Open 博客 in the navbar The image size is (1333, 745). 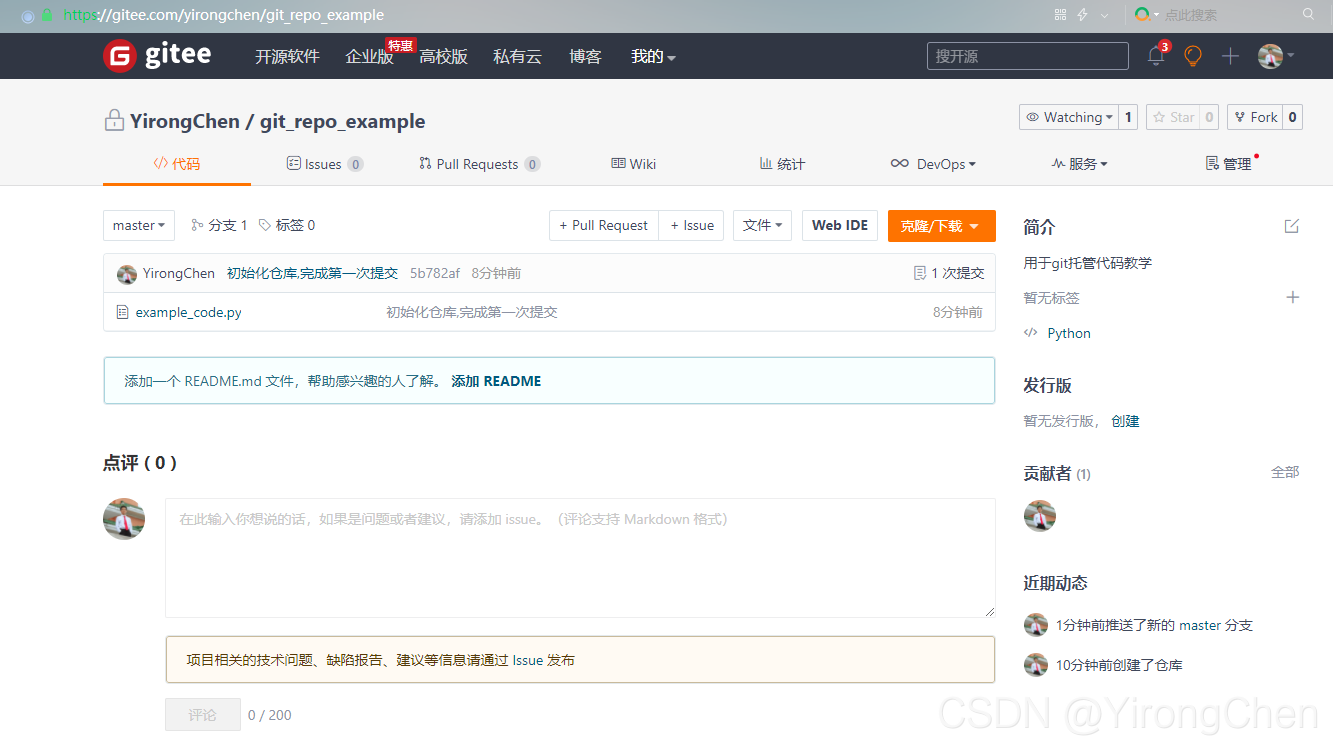coord(585,56)
